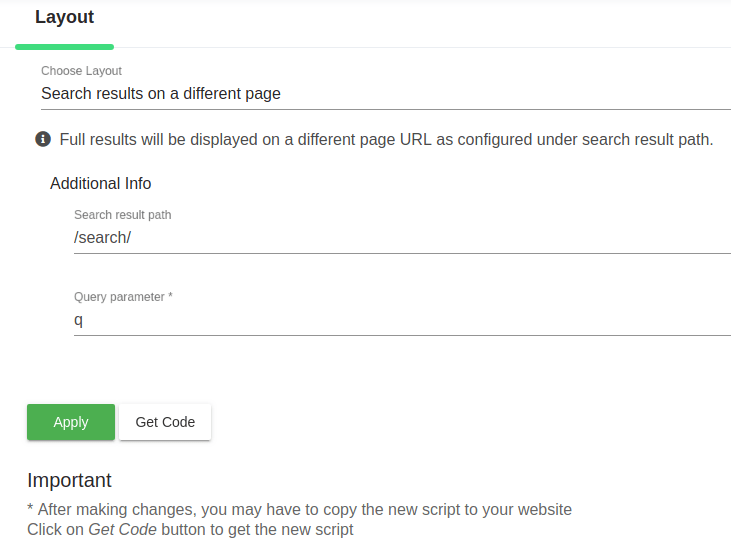Focus the Search result path input field
Screen dimensions: 731x539
[x=400, y=238]
